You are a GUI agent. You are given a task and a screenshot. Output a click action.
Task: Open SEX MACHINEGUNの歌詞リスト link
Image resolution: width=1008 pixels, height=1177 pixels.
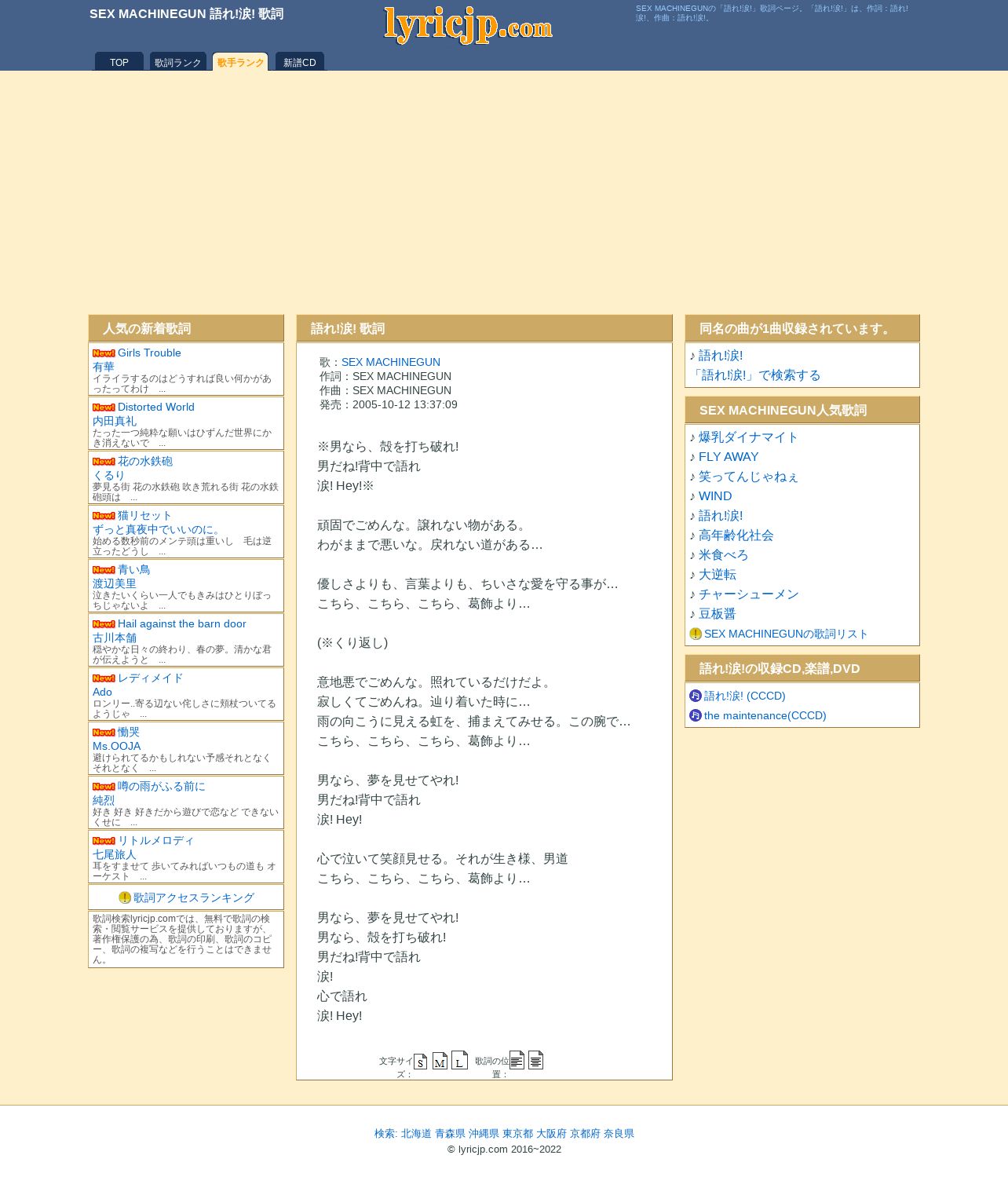786,634
